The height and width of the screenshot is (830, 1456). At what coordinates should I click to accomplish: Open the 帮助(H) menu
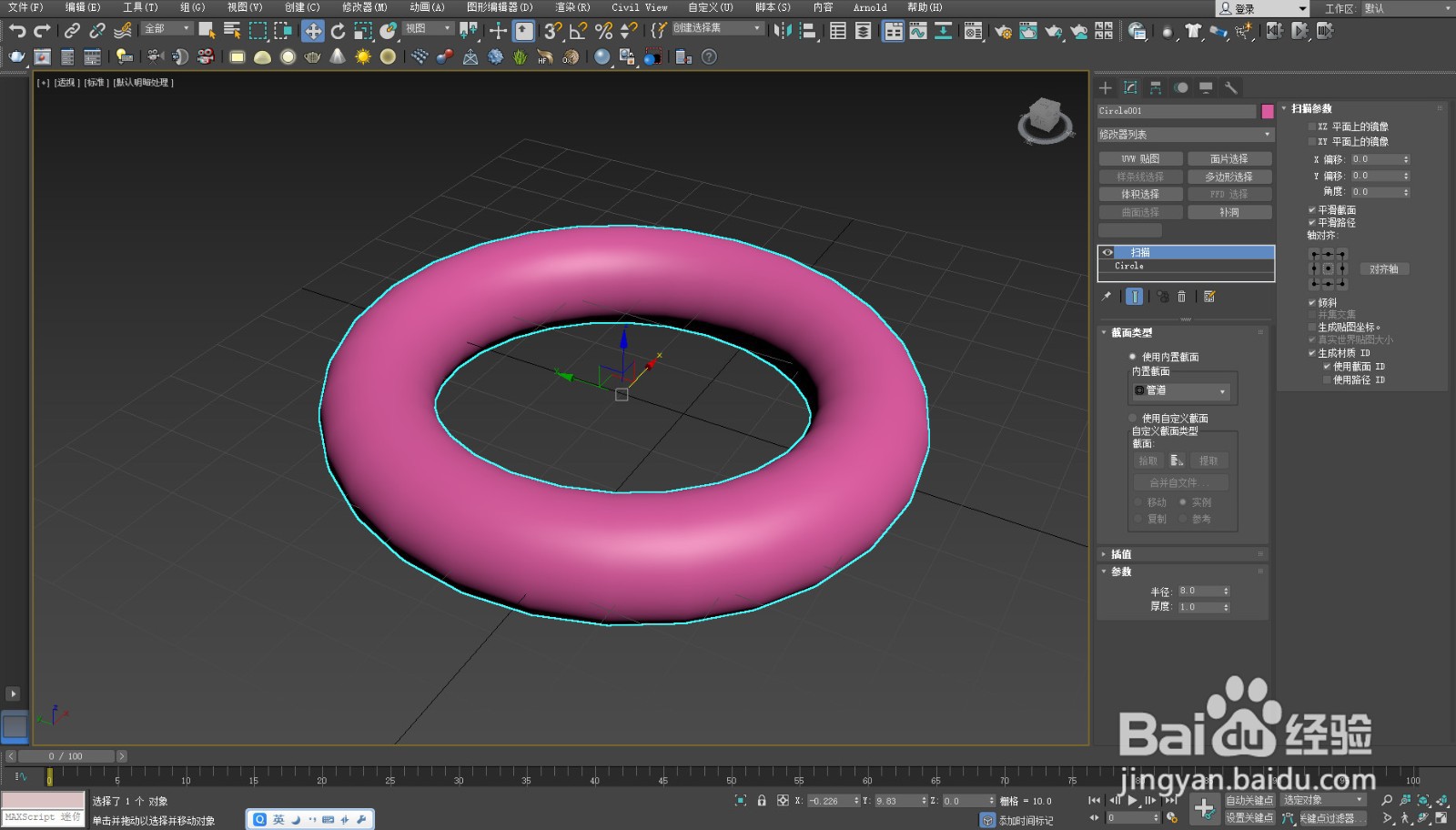click(x=925, y=7)
